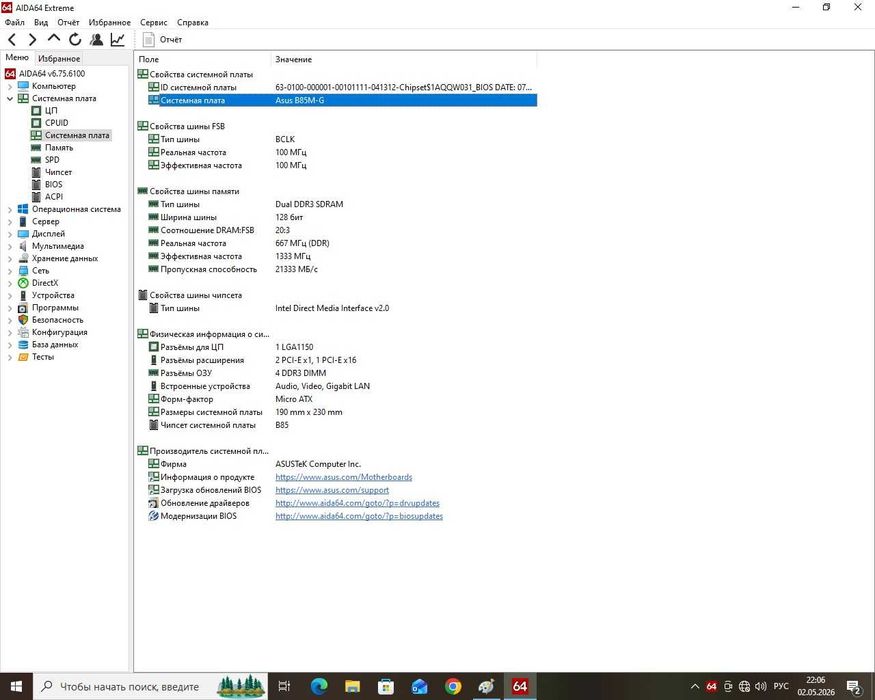Expand the Сеть tree node
This screenshot has width=875, height=700.
tap(9, 271)
